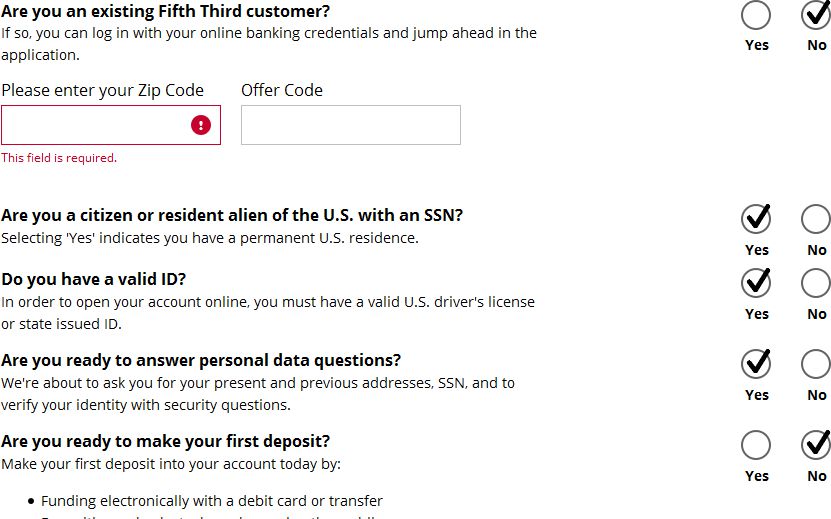
Task: Pick Yes for answering personal data questions
Action: [757, 364]
